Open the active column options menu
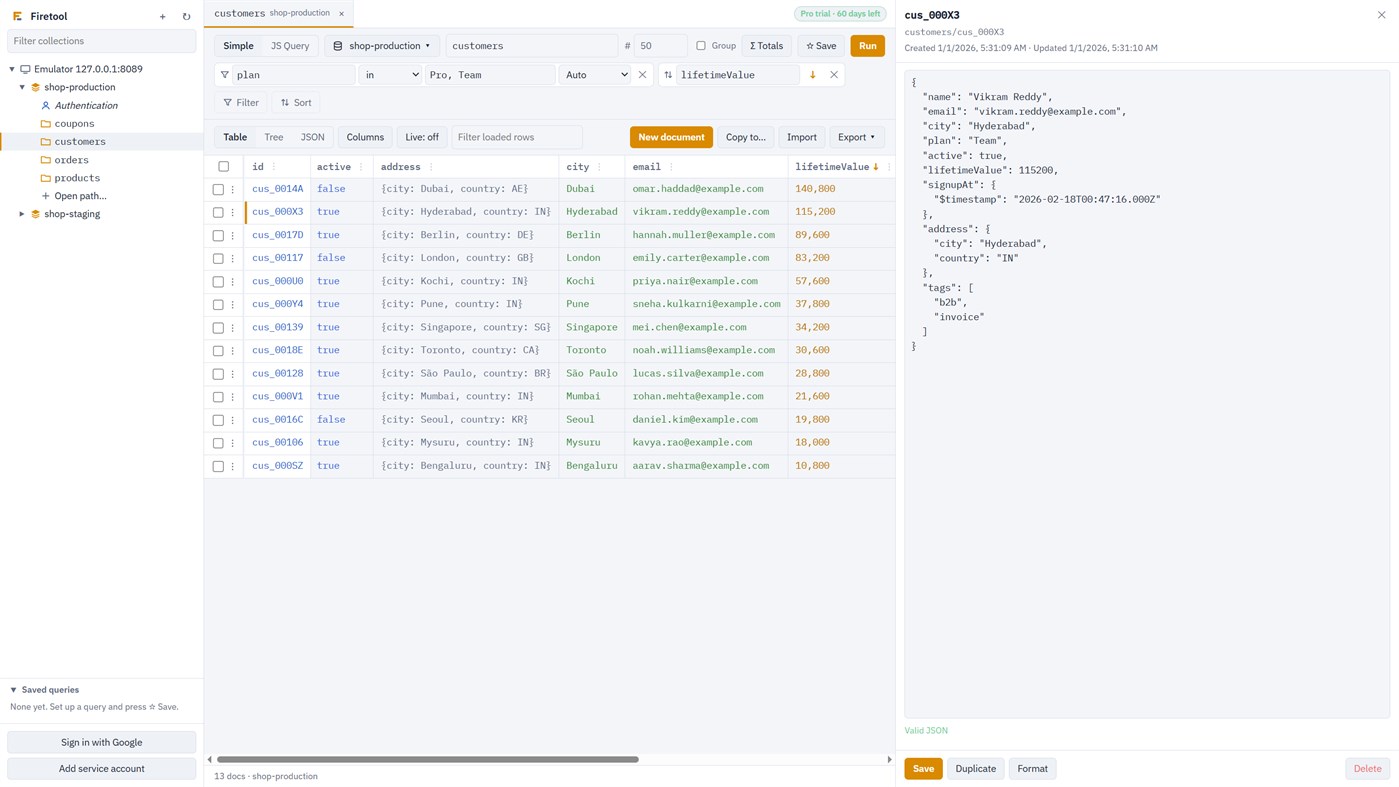 361,167
